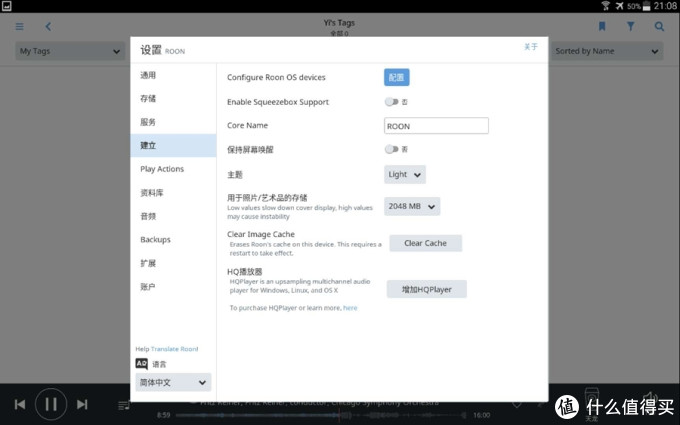Click the Yi's Tags title
680x425 pixels.
pyautogui.click(x=339, y=23)
